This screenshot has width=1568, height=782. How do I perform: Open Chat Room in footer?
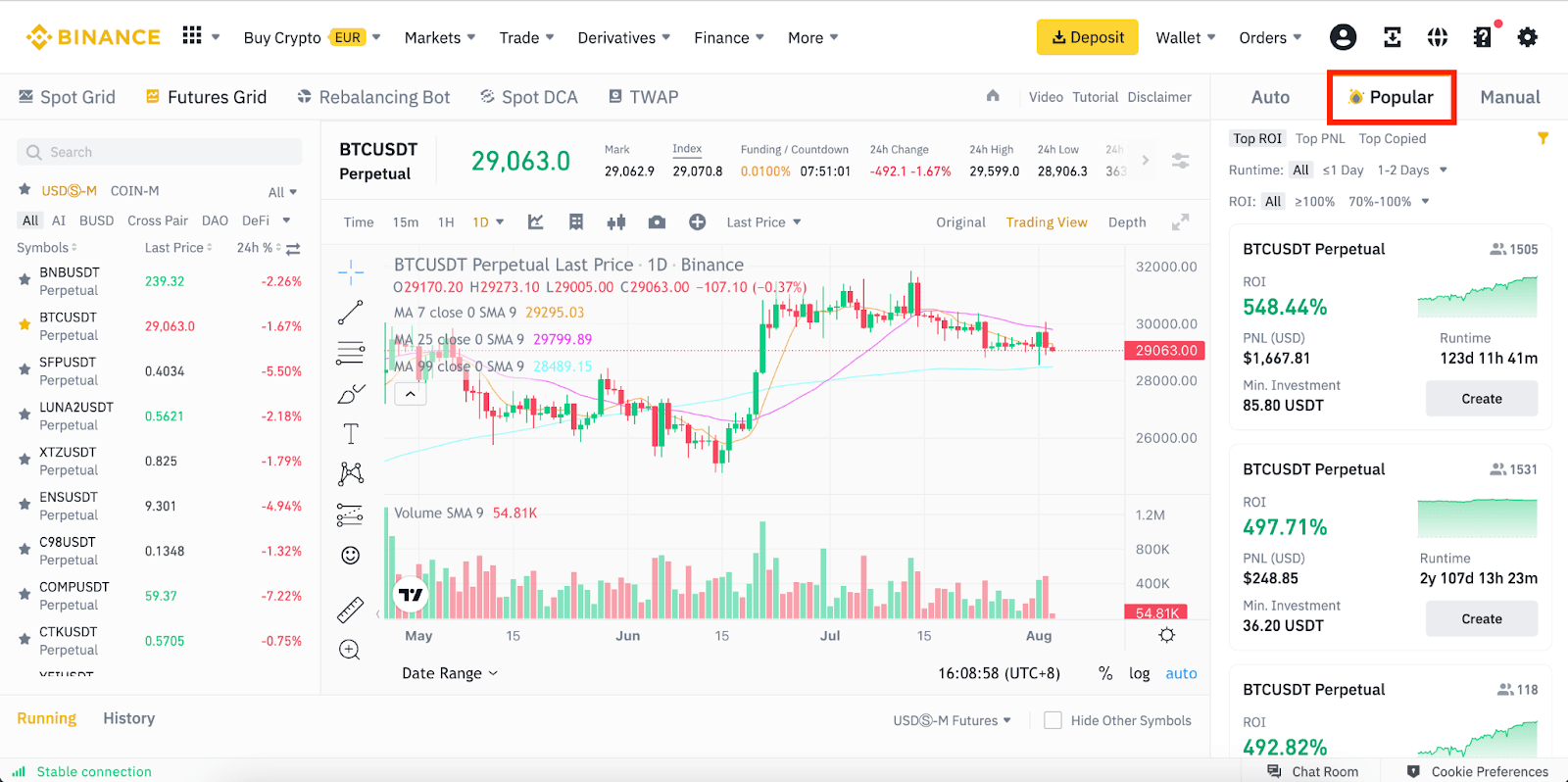[x=1312, y=771]
